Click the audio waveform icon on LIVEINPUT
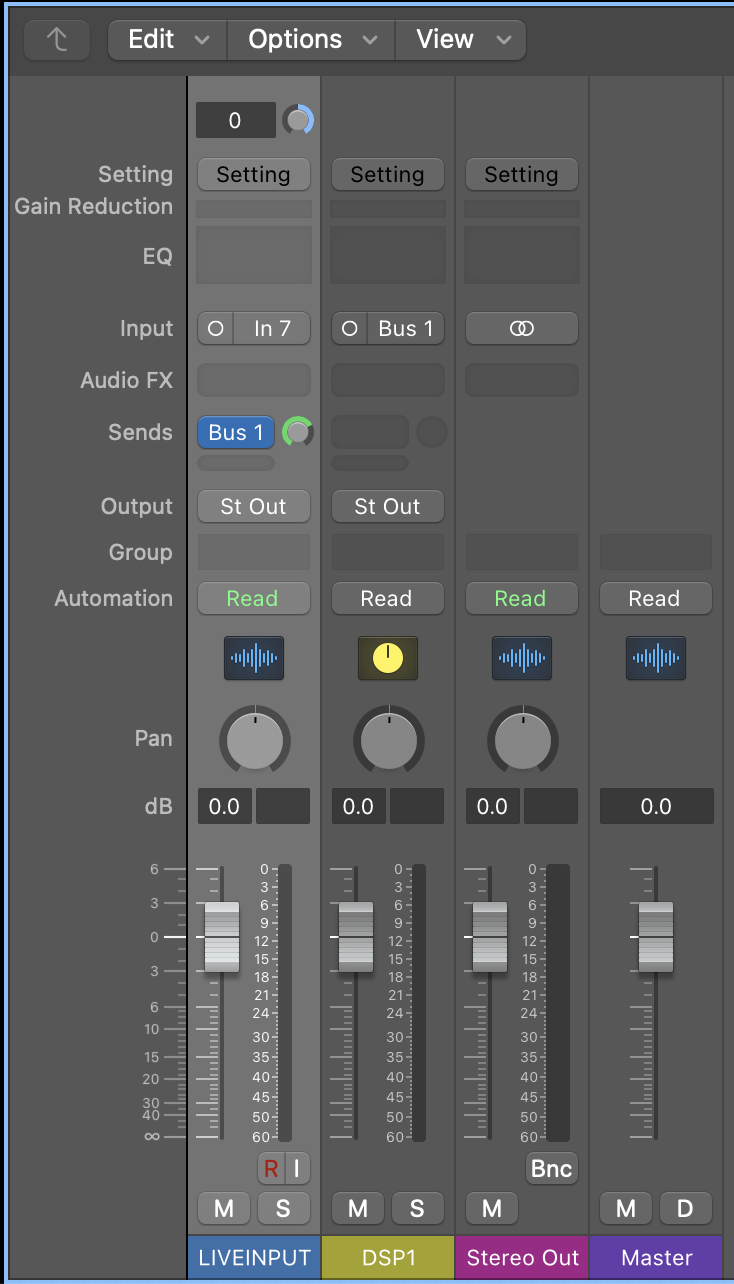Viewport: 734px width, 1284px height. [x=254, y=658]
